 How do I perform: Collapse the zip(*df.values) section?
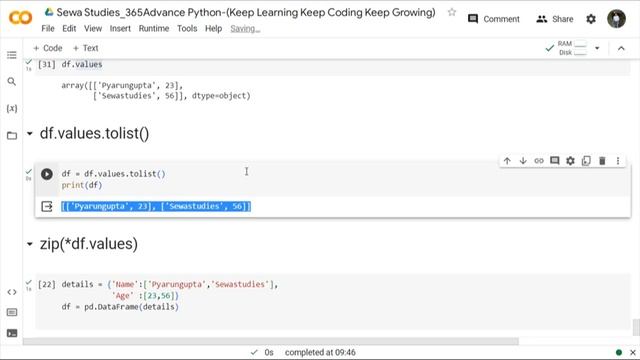coord(29,244)
